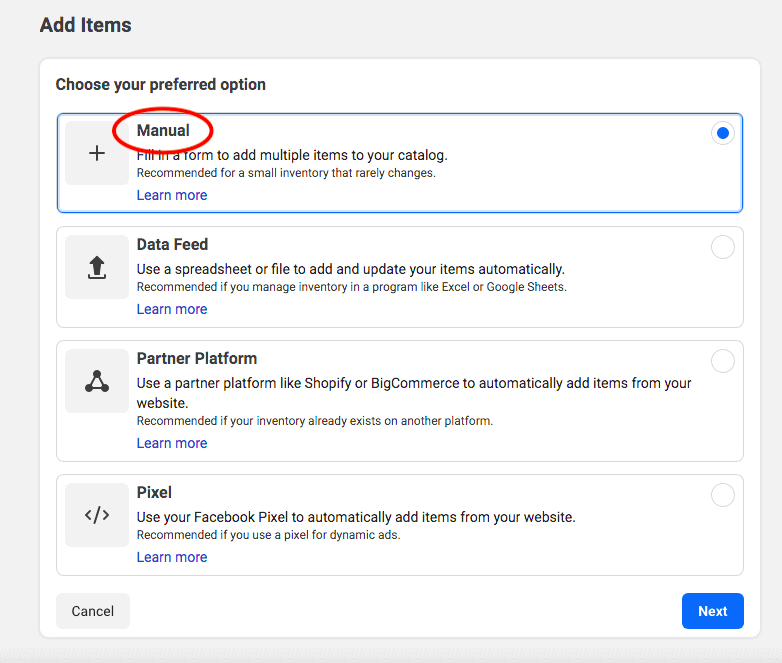Choose the Partner Platform radio button
The height and width of the screenshot is (663, 782).
722,361
